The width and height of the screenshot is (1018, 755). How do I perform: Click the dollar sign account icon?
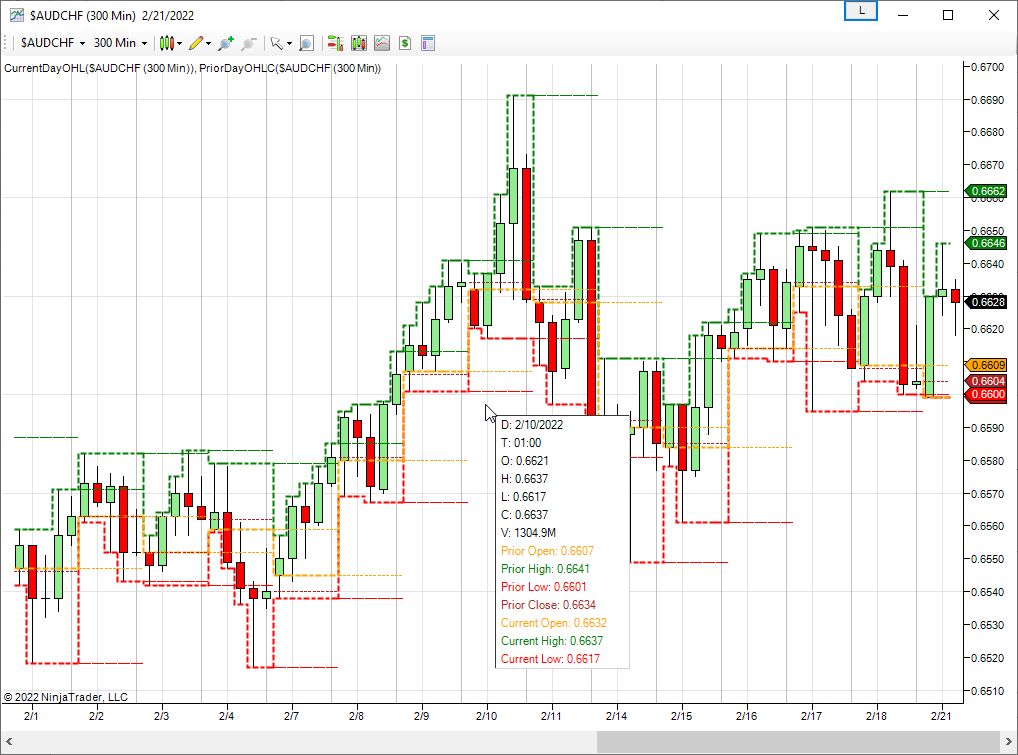coord(403,43)
